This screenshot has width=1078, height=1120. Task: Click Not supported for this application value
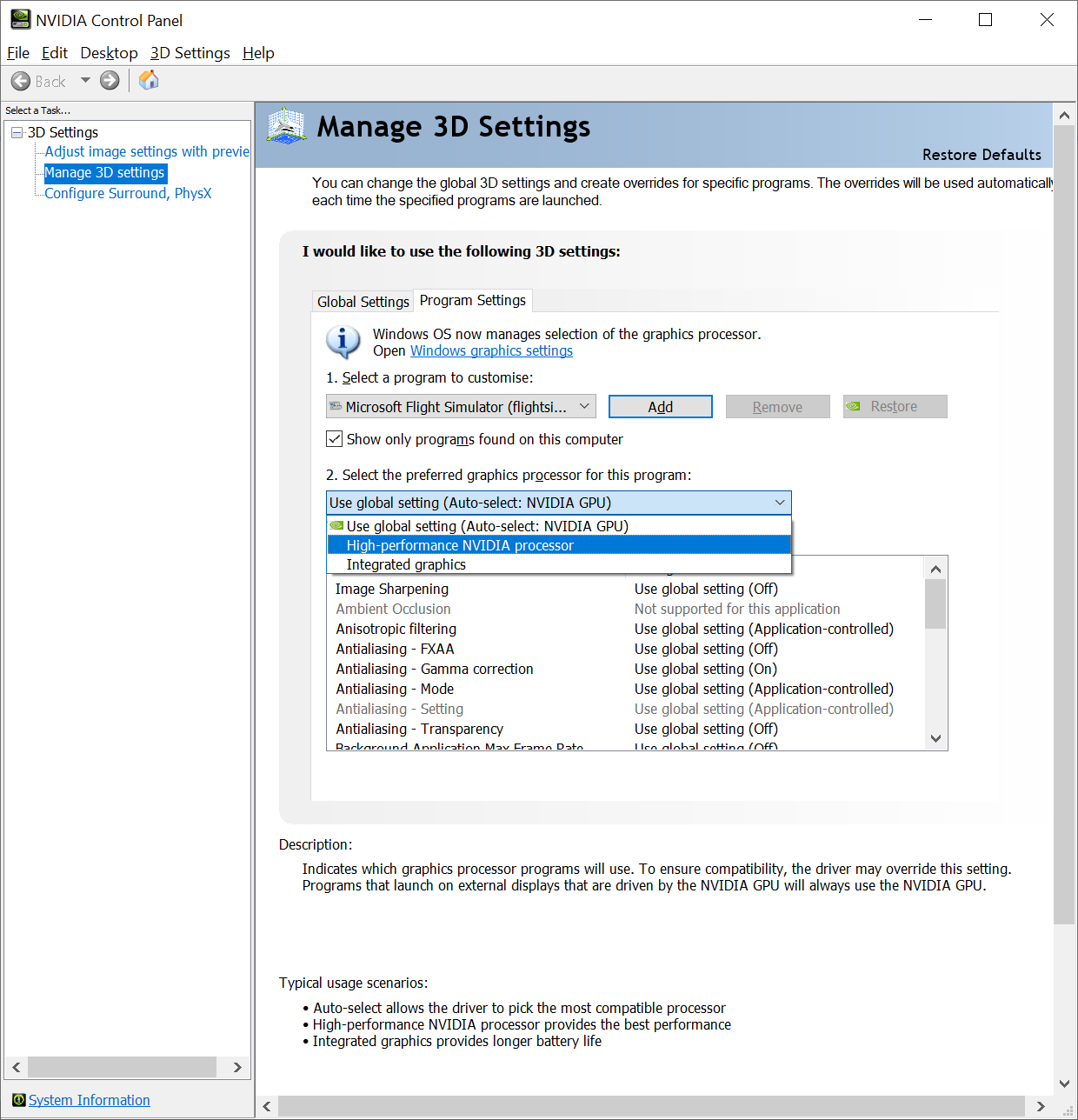(x=737, y=609)
